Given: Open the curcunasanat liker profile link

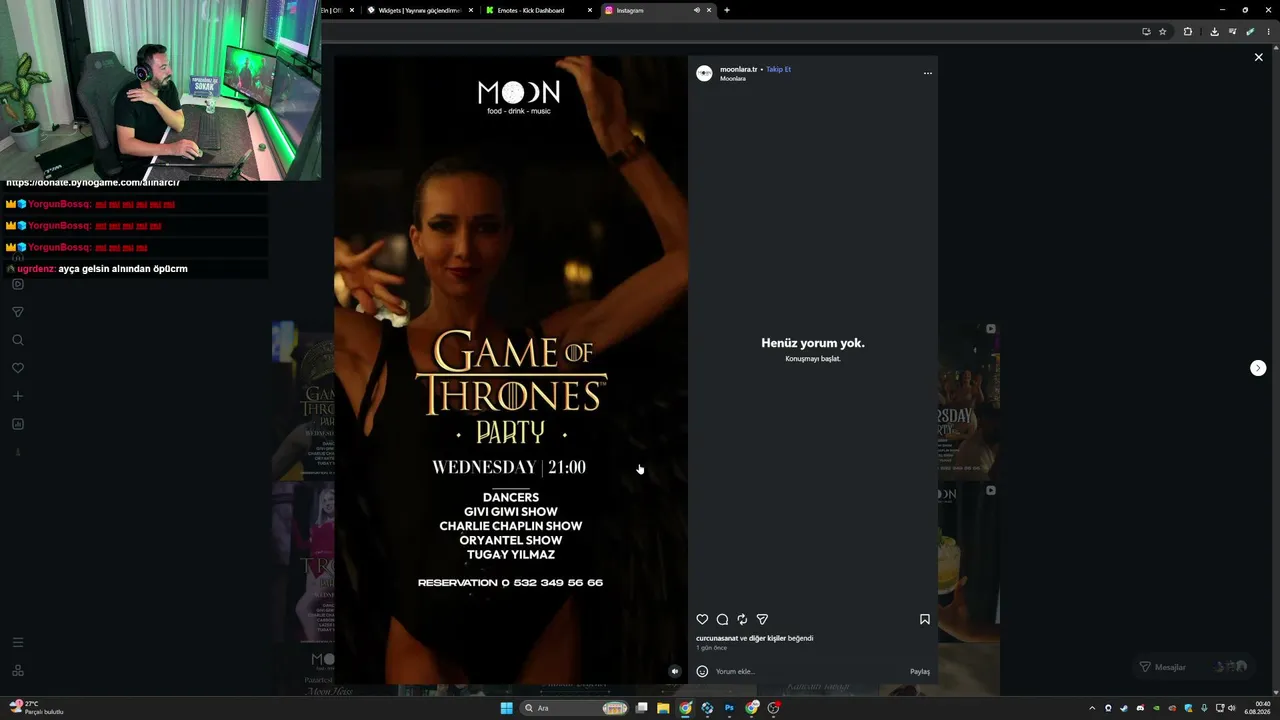Looking at the screenshot, I should [x=717, y=638].
